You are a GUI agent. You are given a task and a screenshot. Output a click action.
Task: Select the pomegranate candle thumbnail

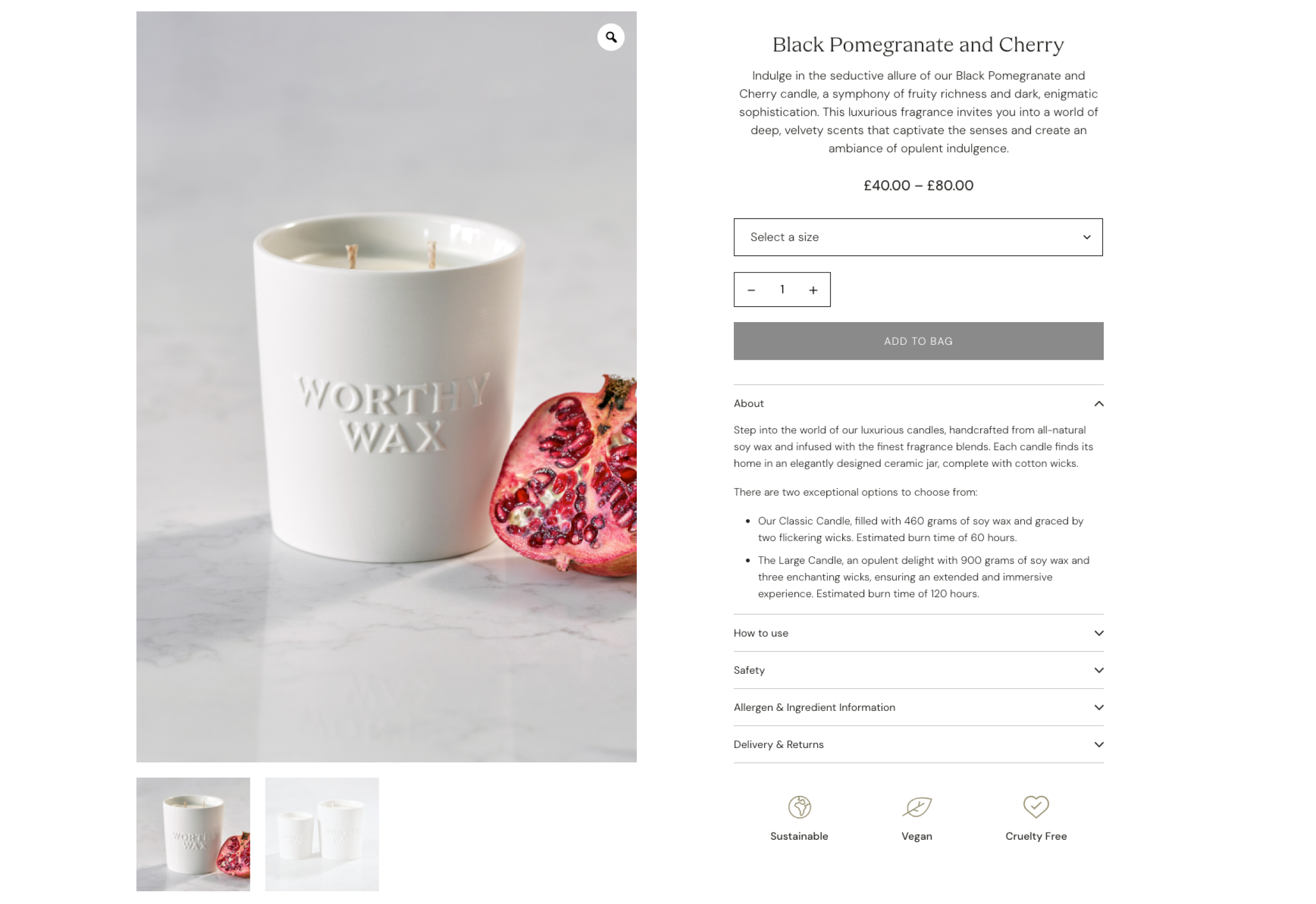point(193,835)
